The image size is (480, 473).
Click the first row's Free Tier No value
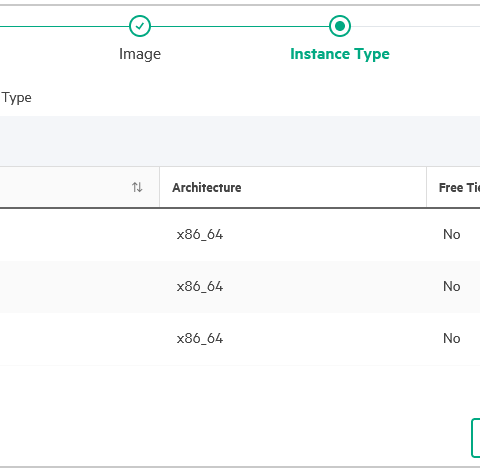[x=452, y=235]
